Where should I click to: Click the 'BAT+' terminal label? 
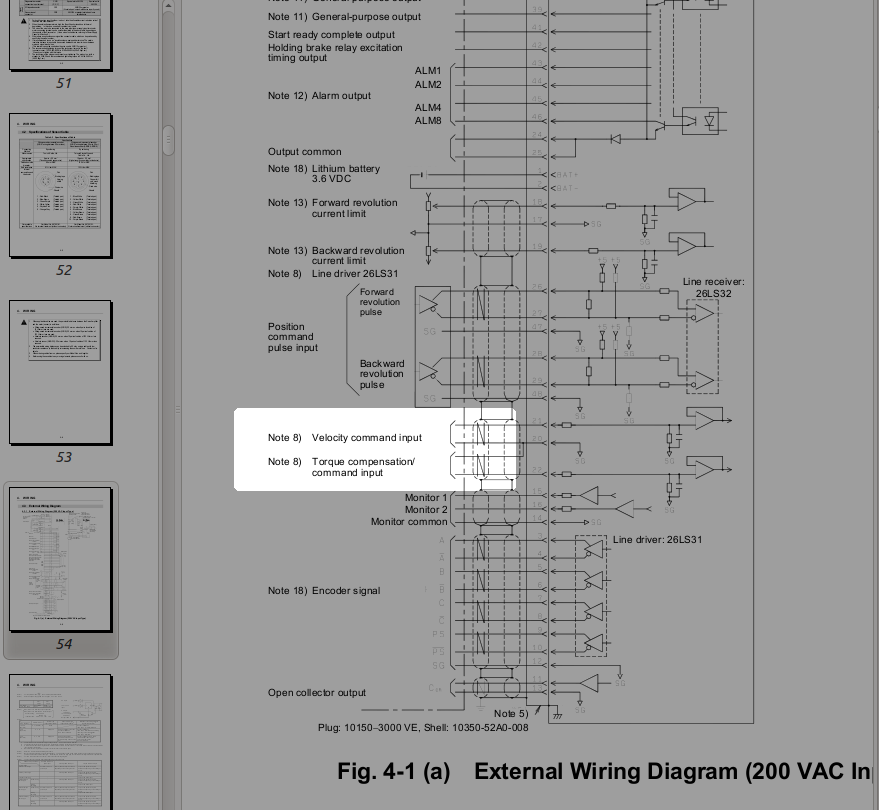(x=567, y=175)
